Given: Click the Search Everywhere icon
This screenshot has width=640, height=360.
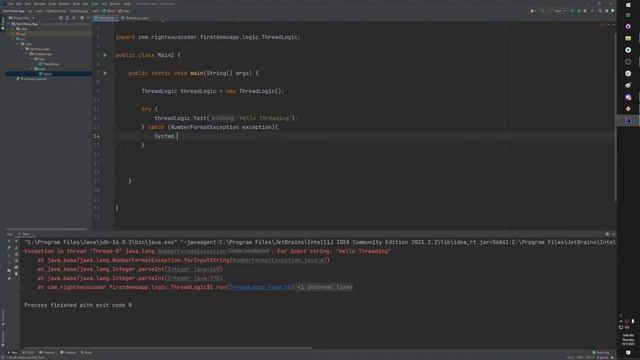Looking at the screenshot, I should (600, 11).
